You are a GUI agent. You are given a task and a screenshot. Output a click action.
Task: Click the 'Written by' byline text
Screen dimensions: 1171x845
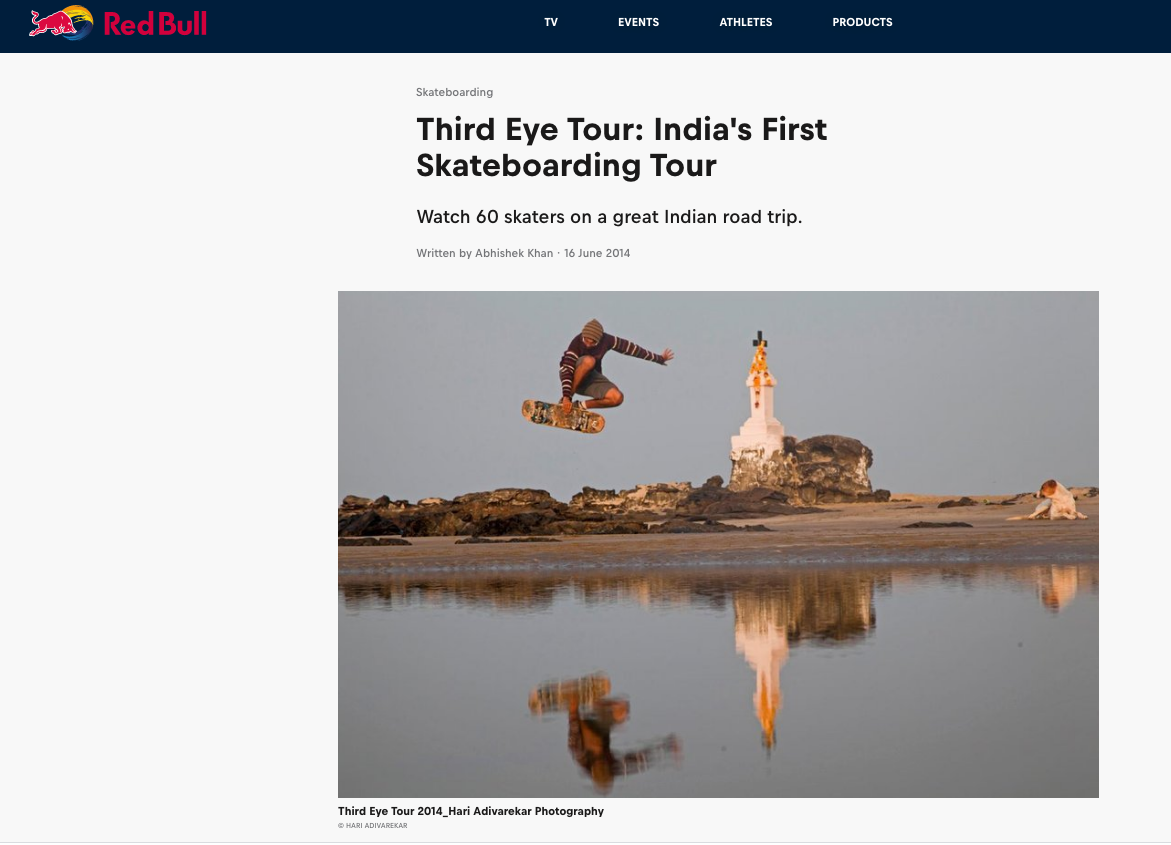pyautogui.click(x=444, y=253)
